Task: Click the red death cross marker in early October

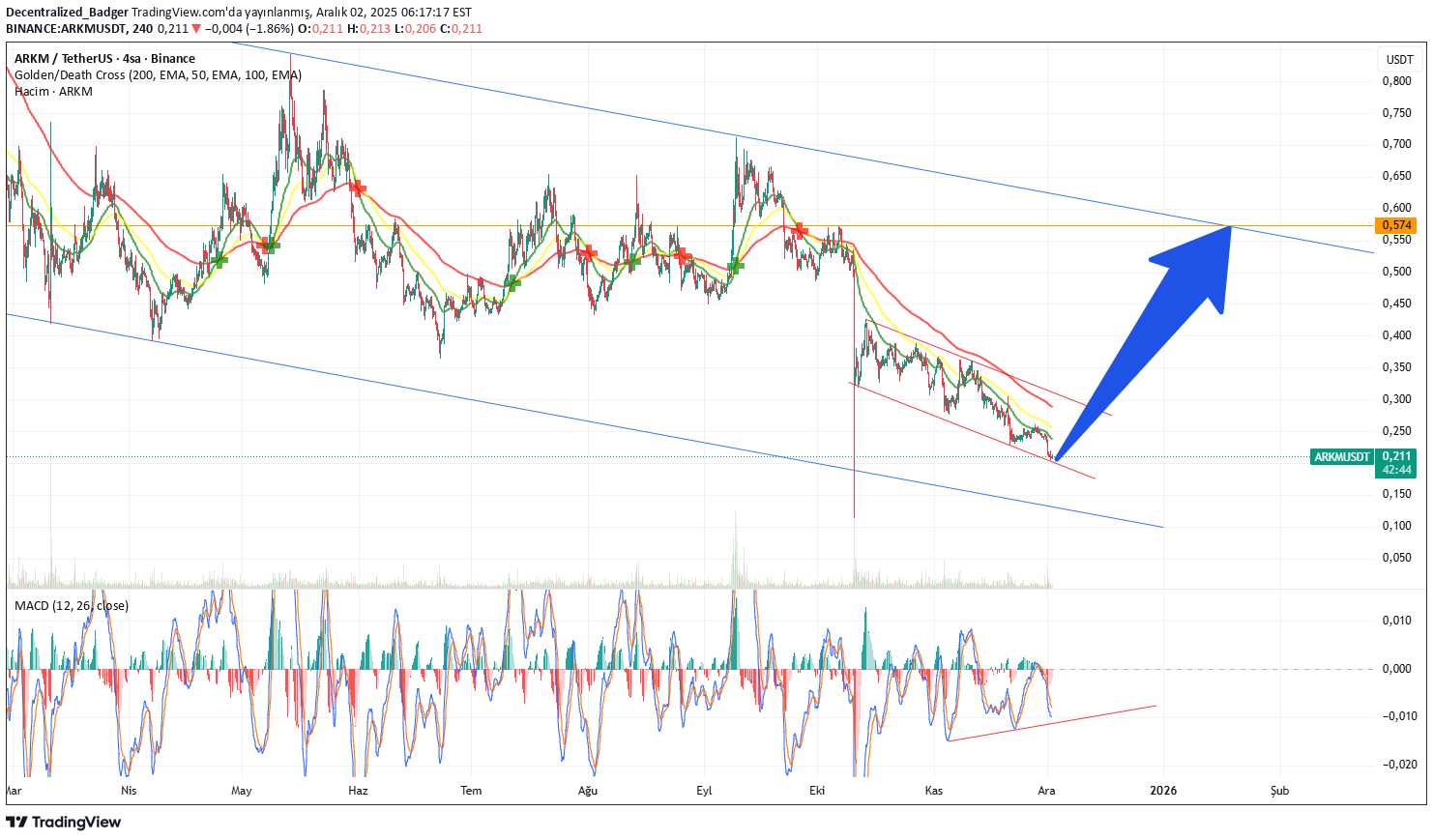Action: click(799, 231)
